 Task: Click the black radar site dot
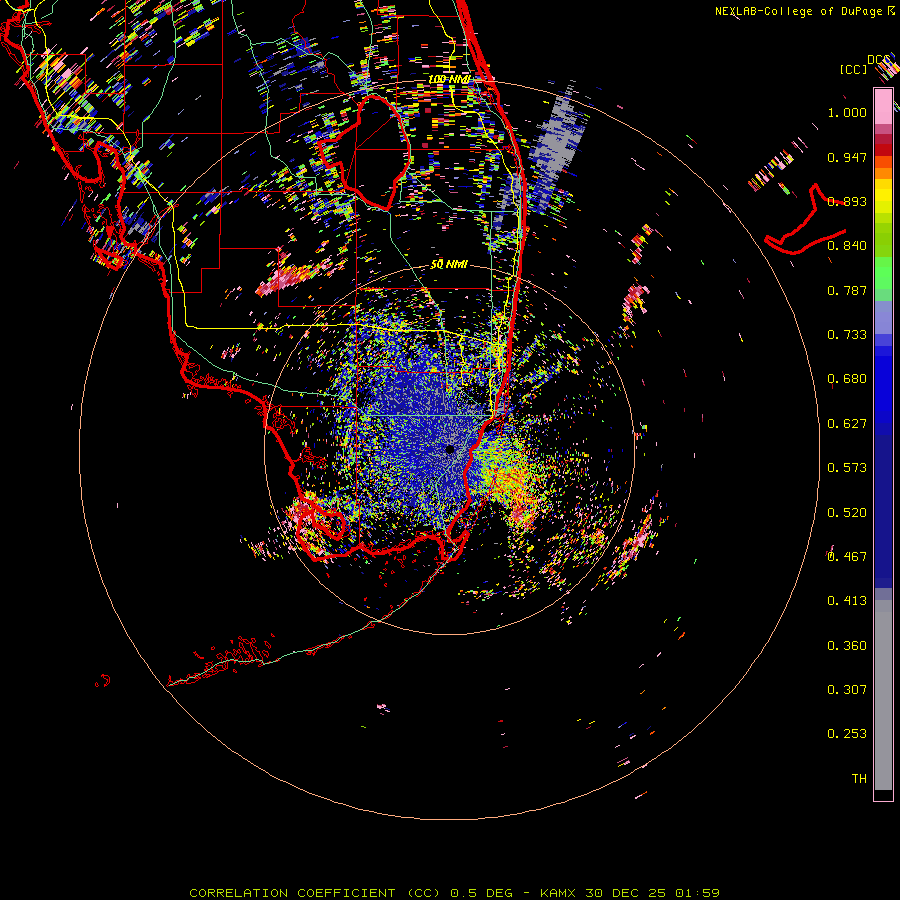pyautogui.click(x=450, y=450)
